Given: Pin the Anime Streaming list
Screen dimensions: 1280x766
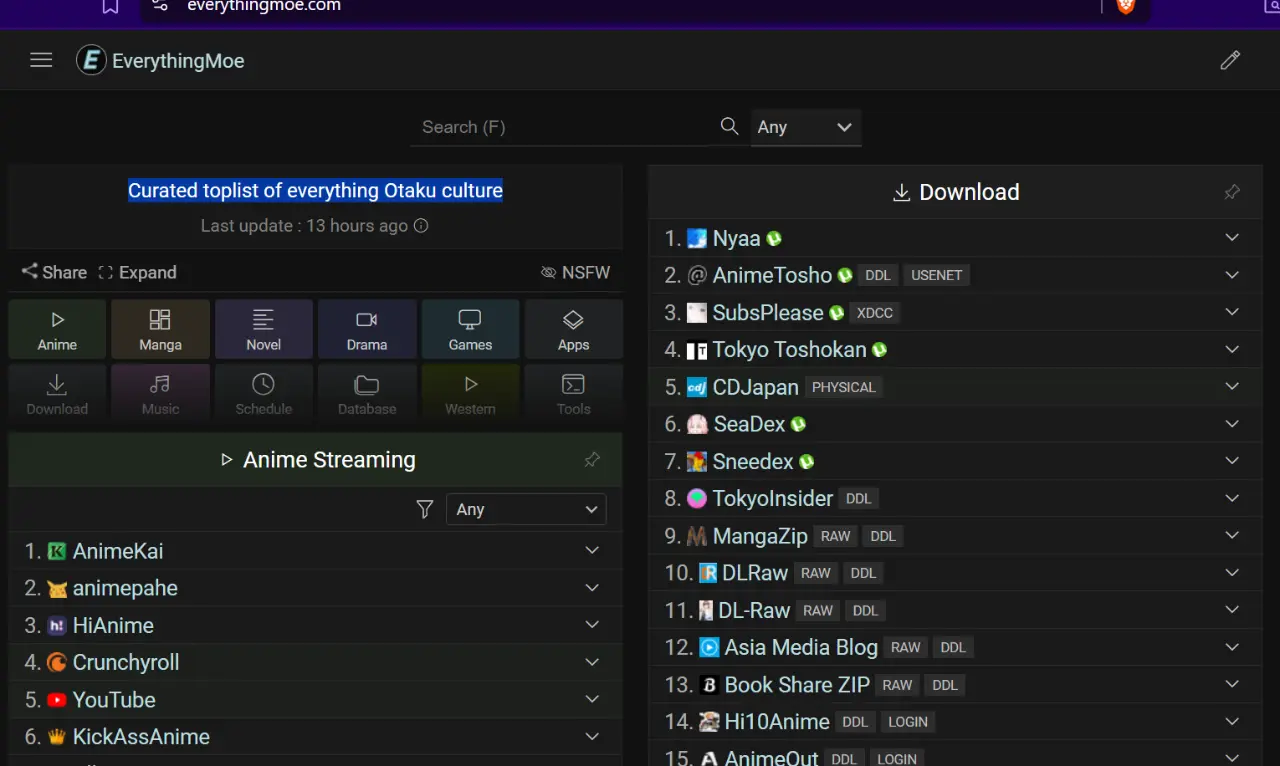Looking at the screenshot, I should pos(592,460).
